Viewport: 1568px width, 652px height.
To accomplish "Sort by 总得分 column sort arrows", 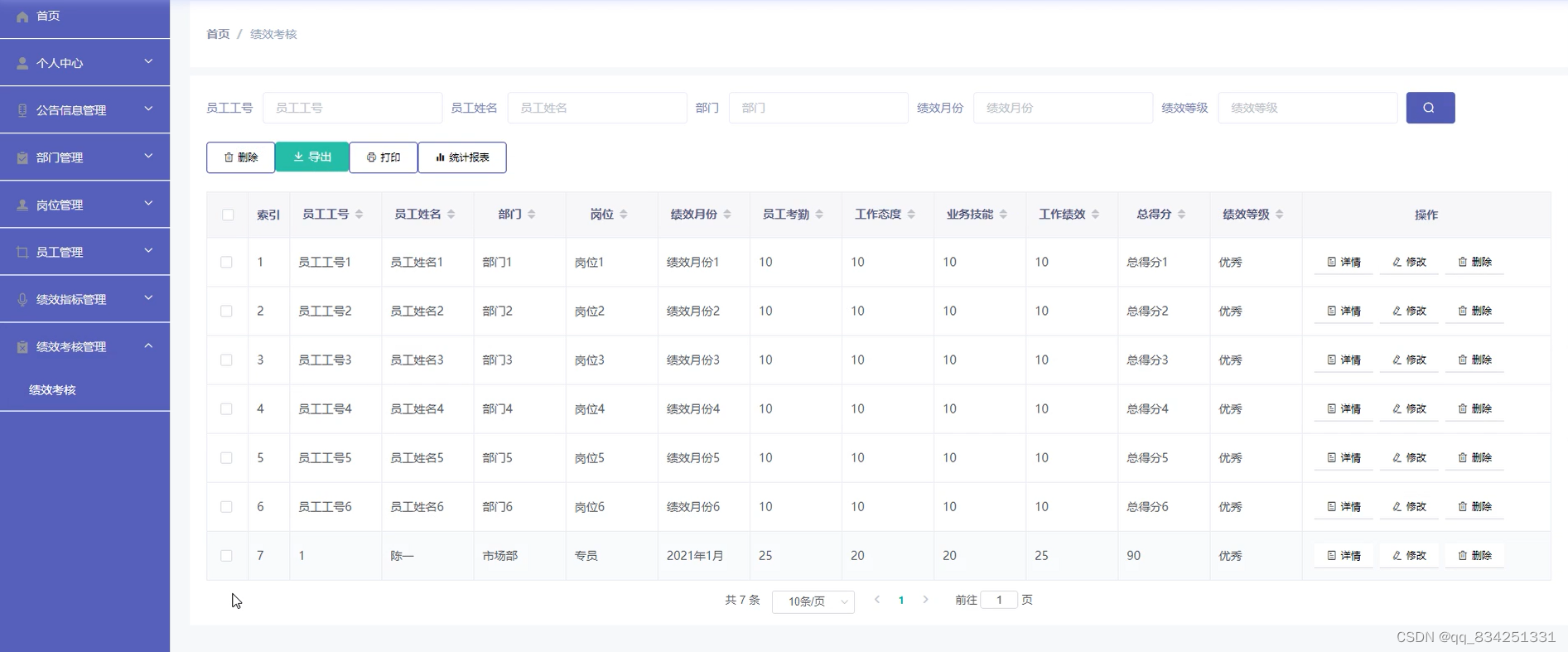I will (x=1181, y=215).
